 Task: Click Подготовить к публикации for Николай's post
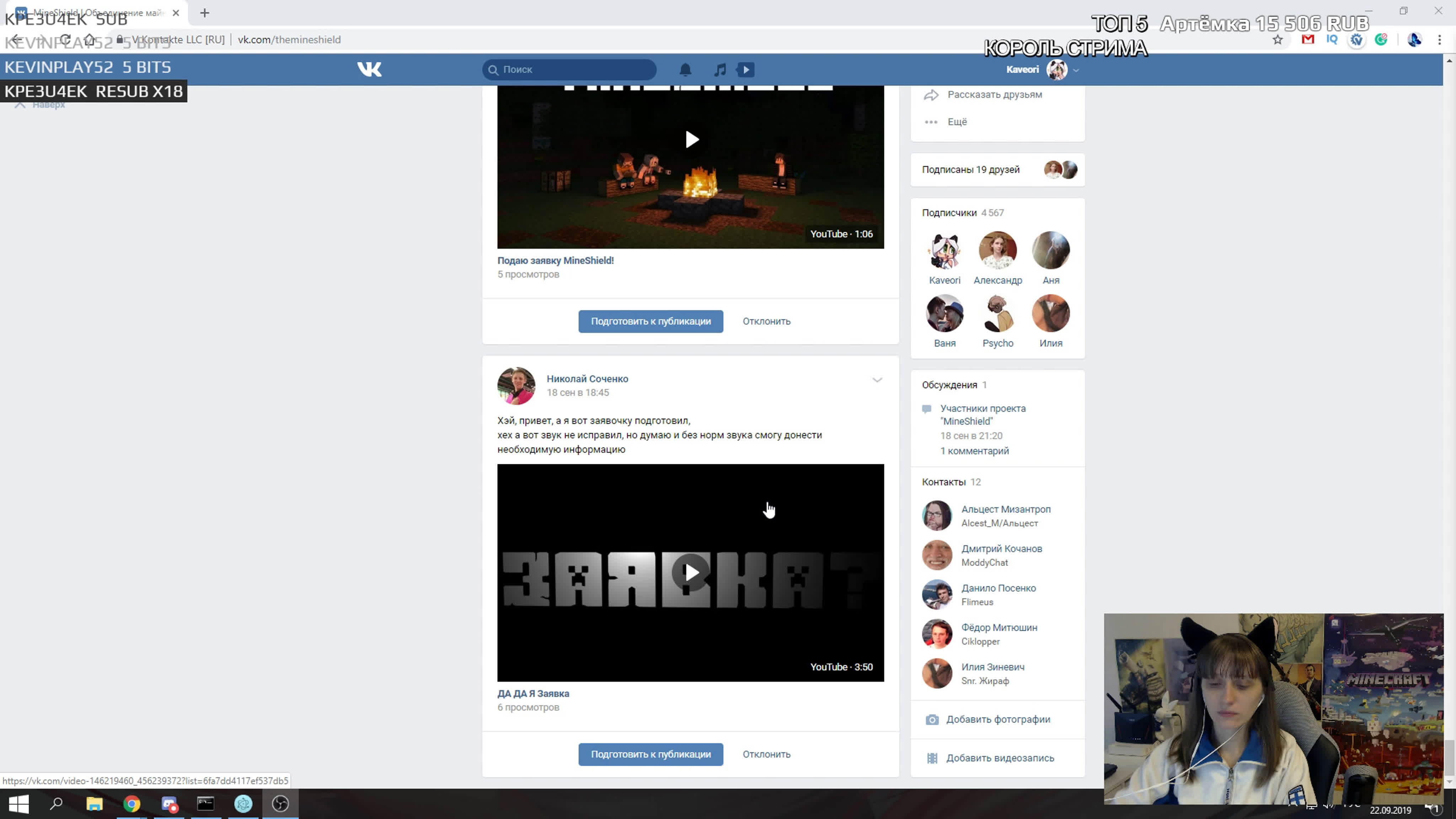(x=651, y=754)
